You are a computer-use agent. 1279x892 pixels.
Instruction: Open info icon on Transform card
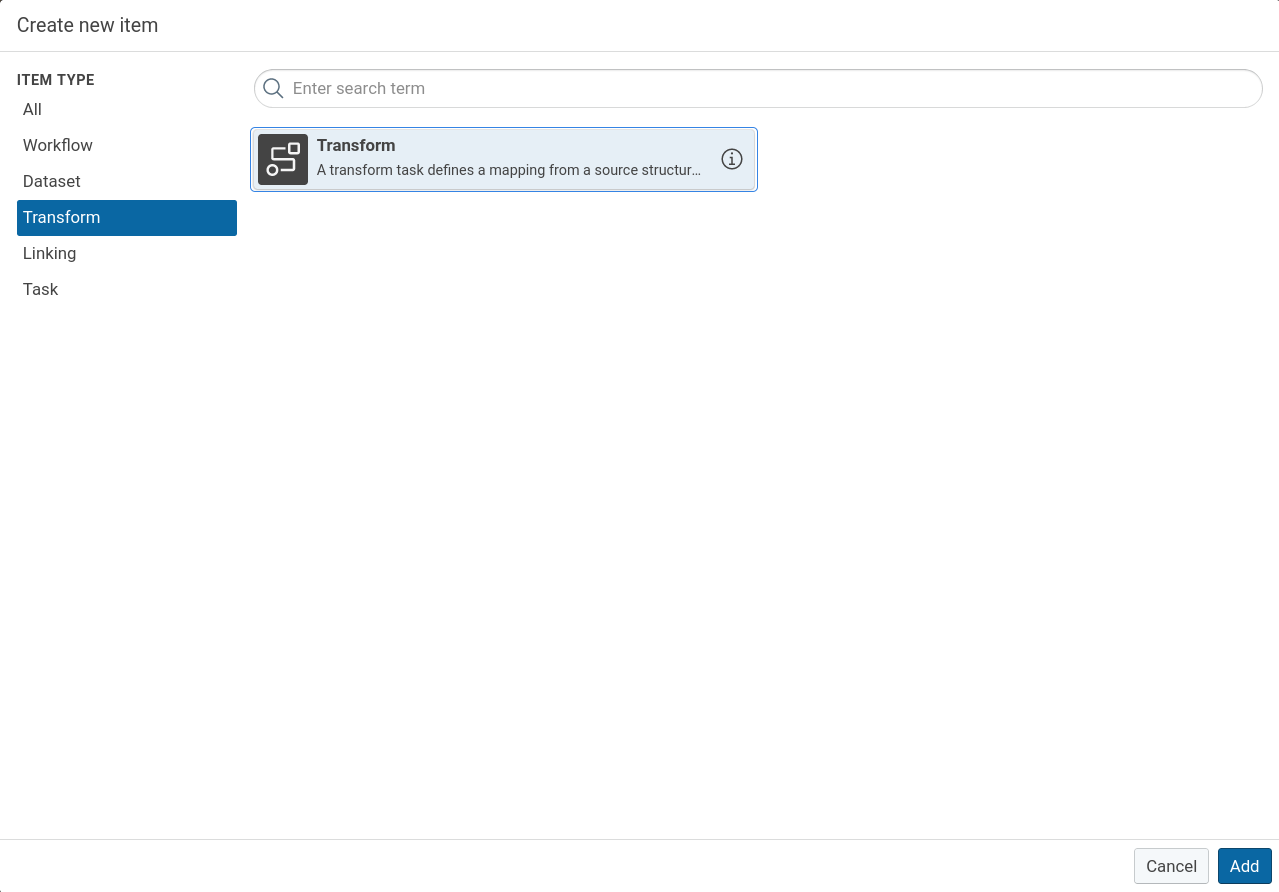[x=732, y=159]
